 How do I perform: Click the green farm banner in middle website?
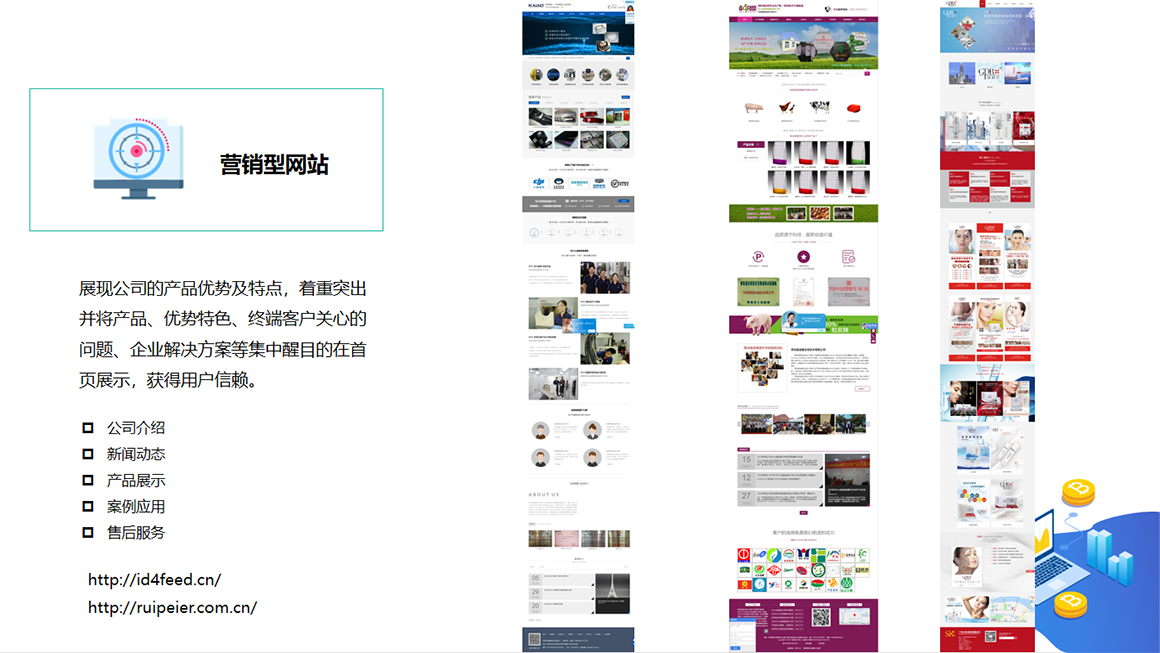[803, 213]
